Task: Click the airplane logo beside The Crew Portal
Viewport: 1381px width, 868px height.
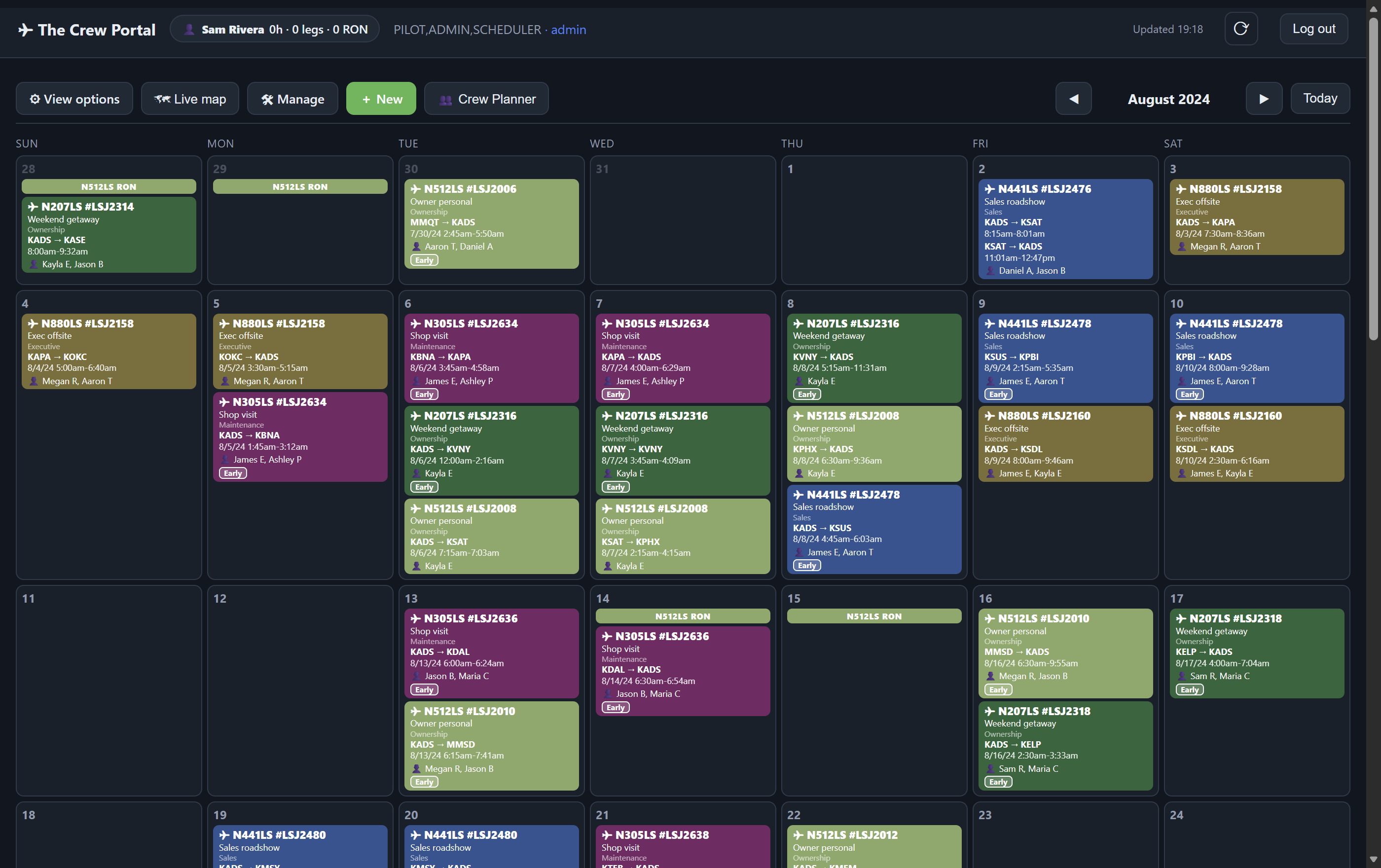Action: tap(25, 30)
